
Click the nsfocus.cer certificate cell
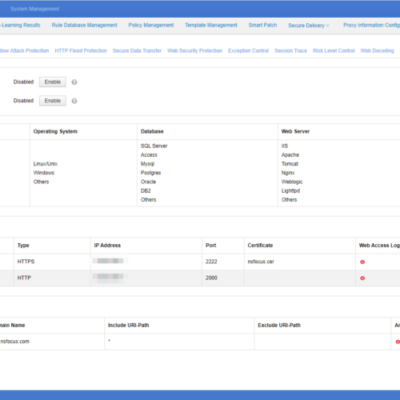[x=261, y=261]
